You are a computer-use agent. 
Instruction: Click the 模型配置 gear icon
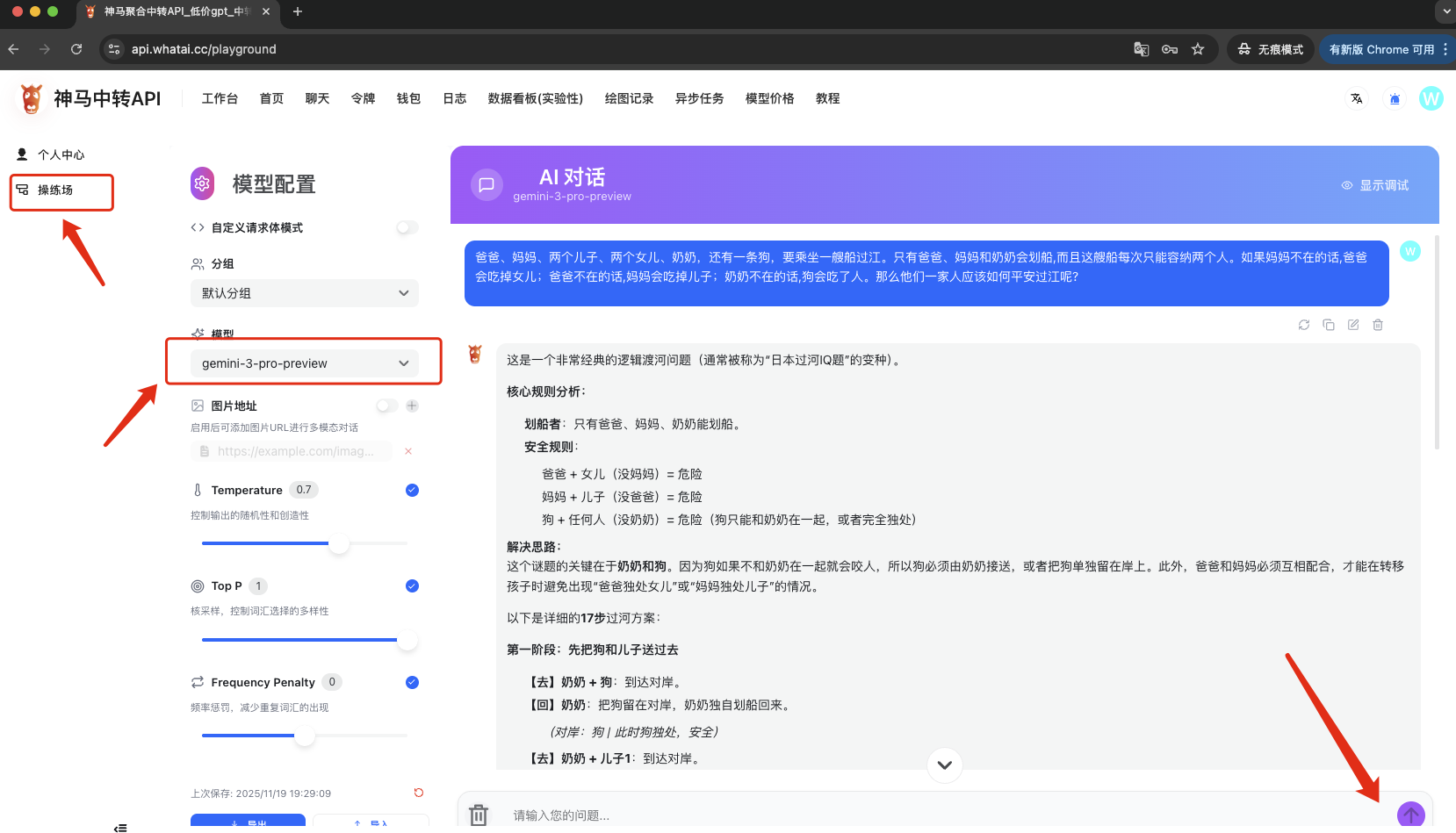click(x=202, y=183)
